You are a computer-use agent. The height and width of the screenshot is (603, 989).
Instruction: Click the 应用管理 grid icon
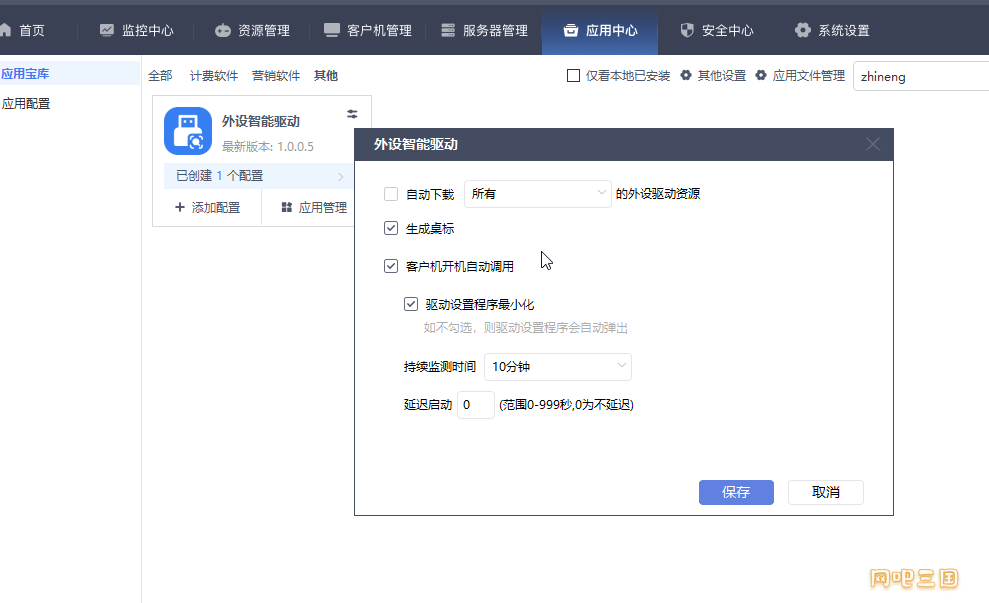coord(286,208)
